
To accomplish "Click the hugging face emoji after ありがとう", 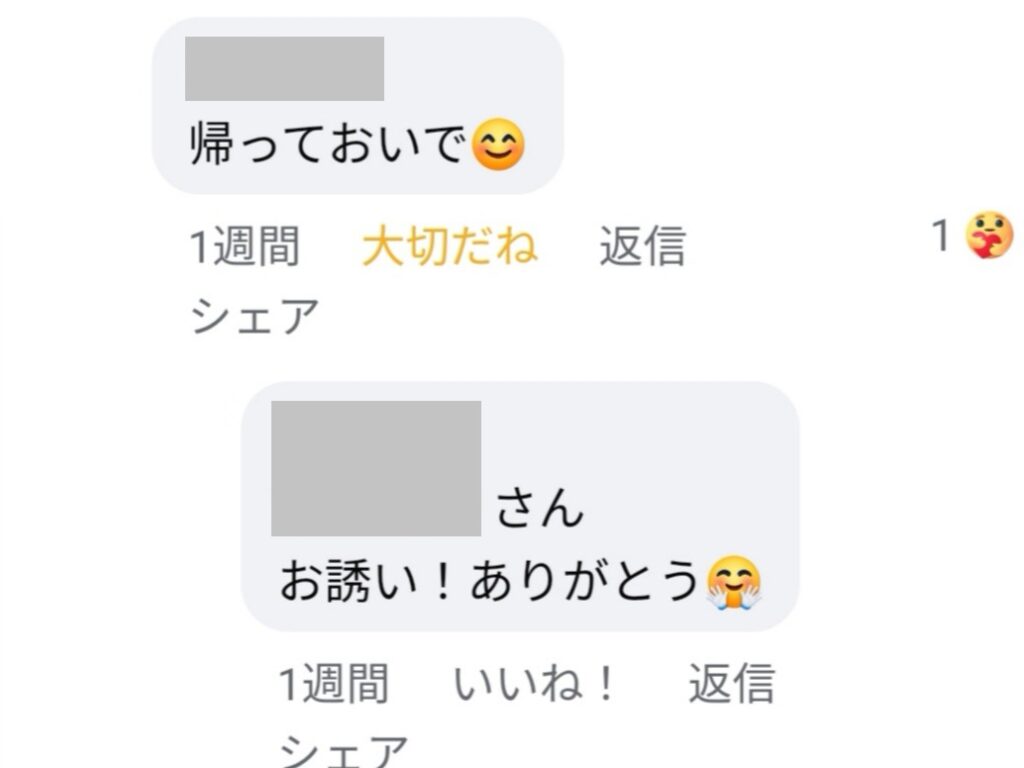I will click(x=734, y=583).
